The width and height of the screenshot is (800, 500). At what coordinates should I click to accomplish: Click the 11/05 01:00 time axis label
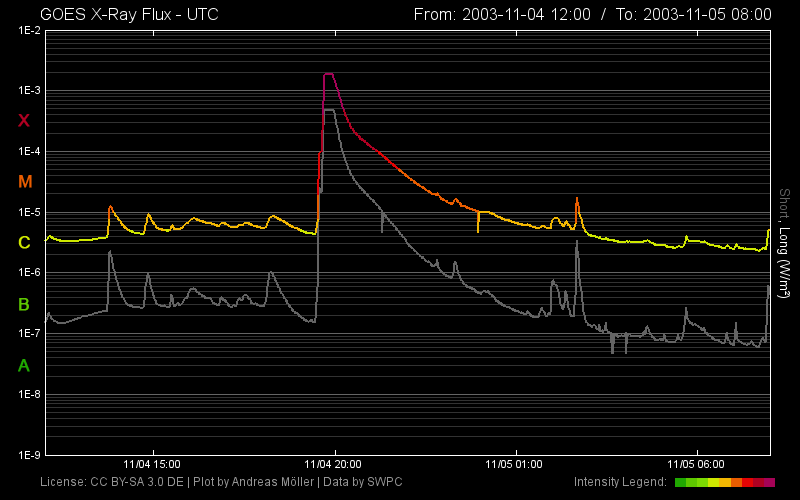click(x=514, y=464)
